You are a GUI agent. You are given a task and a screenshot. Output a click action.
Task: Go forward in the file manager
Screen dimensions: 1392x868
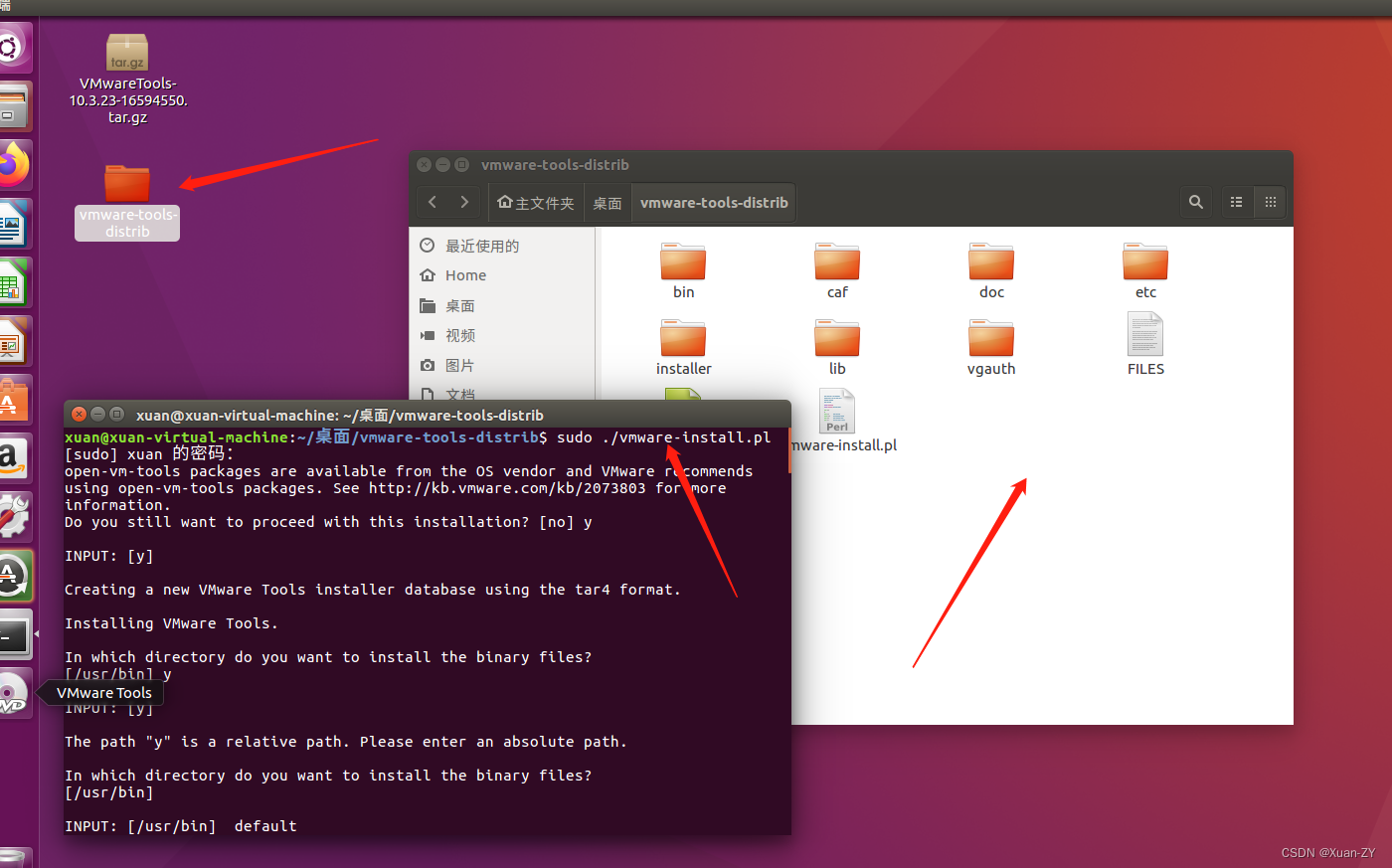pos(464,202)
